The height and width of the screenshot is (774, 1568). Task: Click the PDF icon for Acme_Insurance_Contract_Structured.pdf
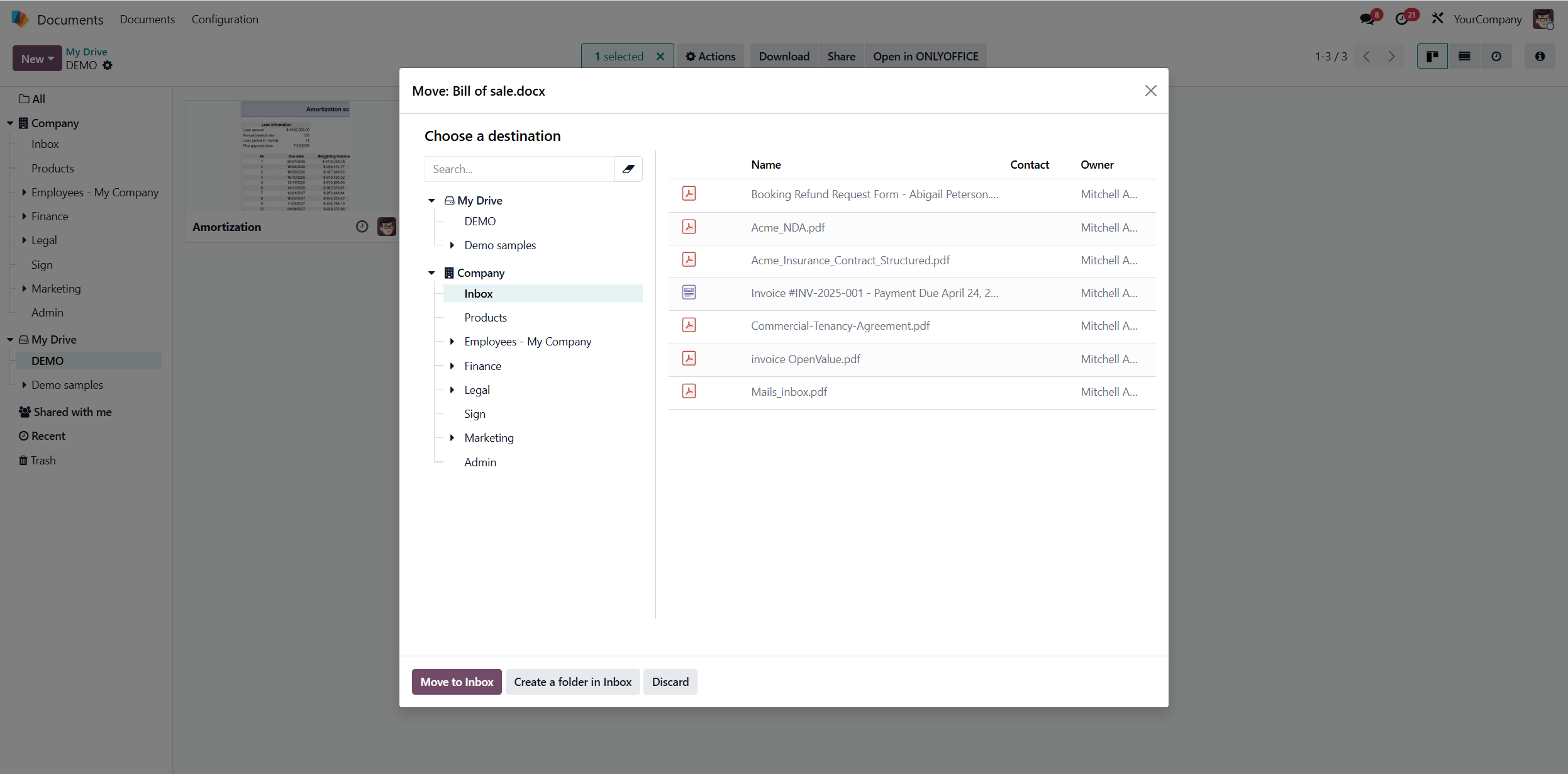coord(689,260)
